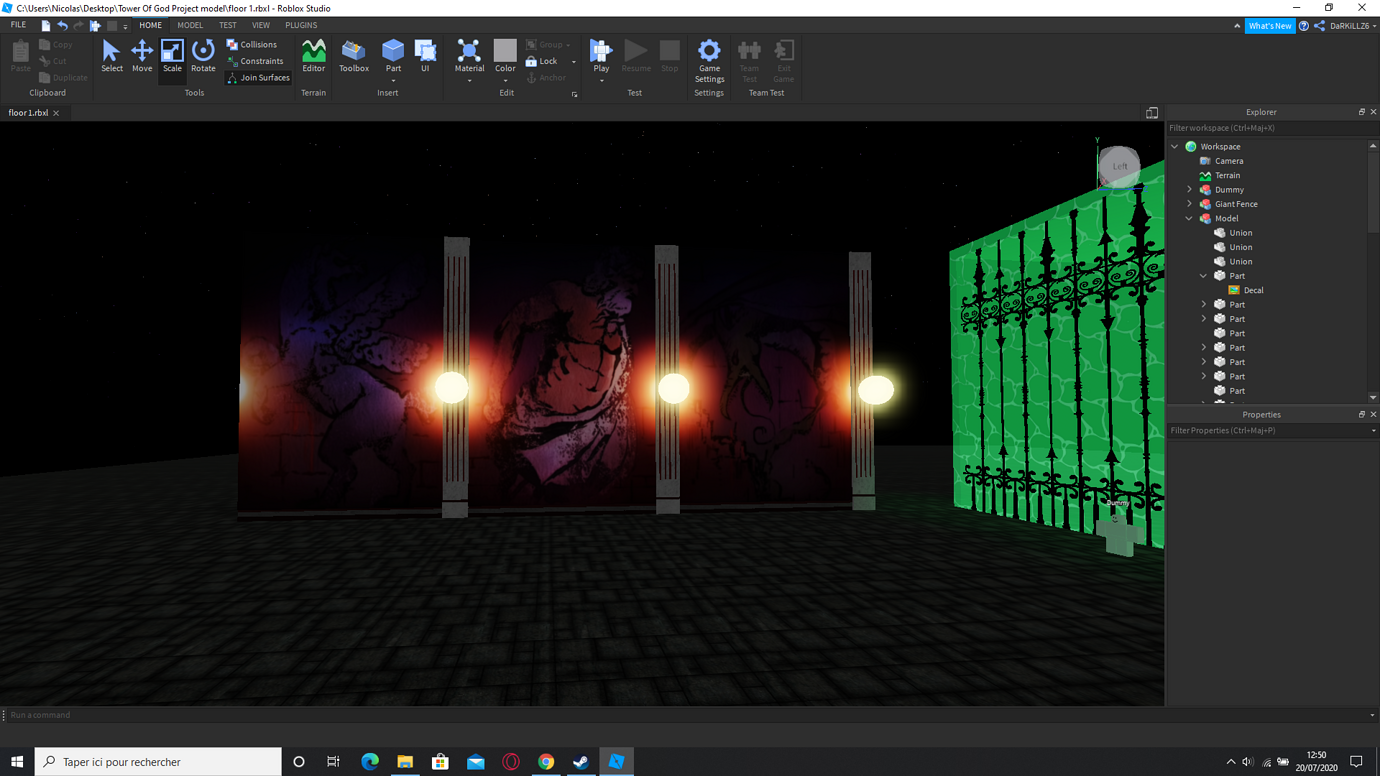Viewport: 1380px width, 776px height.
Task: Click the Undo arrow in quick access toolbar
Action: 62,26
